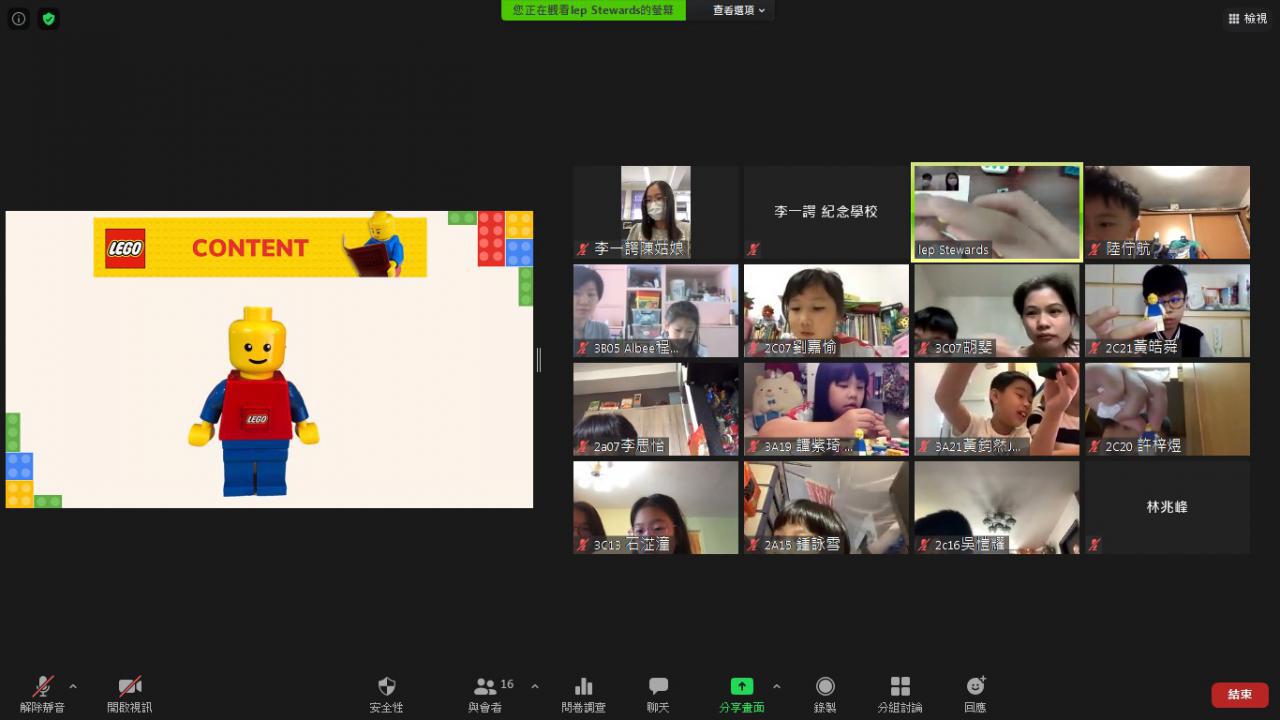Select the 2A15 鍾詠雪 video tile
The height and width of the screenshot is (720, 1280).
826,507
